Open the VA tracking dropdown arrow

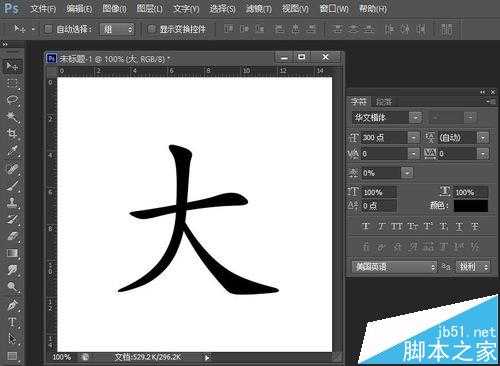tap(483, 153)
